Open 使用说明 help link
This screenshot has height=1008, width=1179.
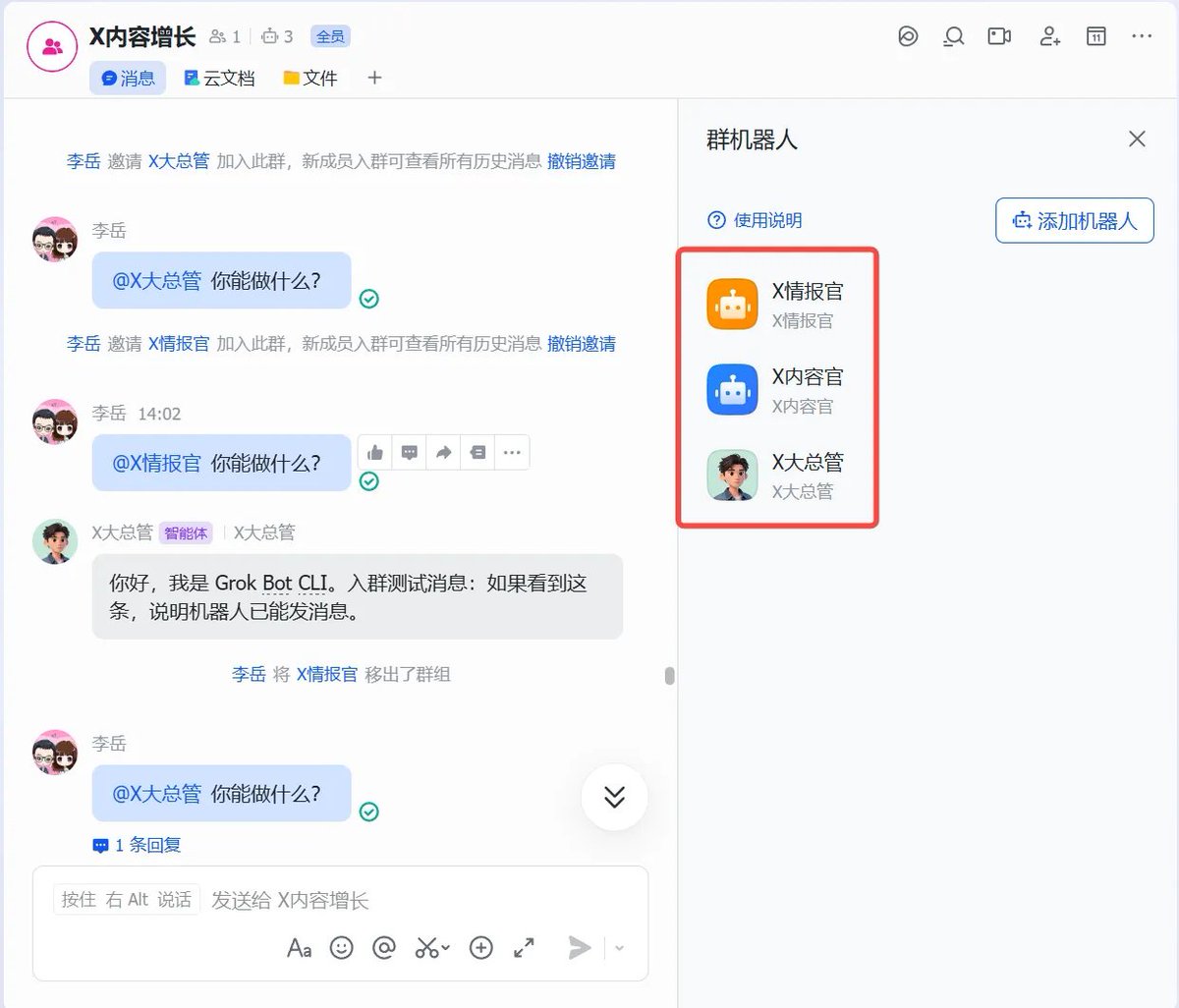pyautogui.click(x=755, y=220)
